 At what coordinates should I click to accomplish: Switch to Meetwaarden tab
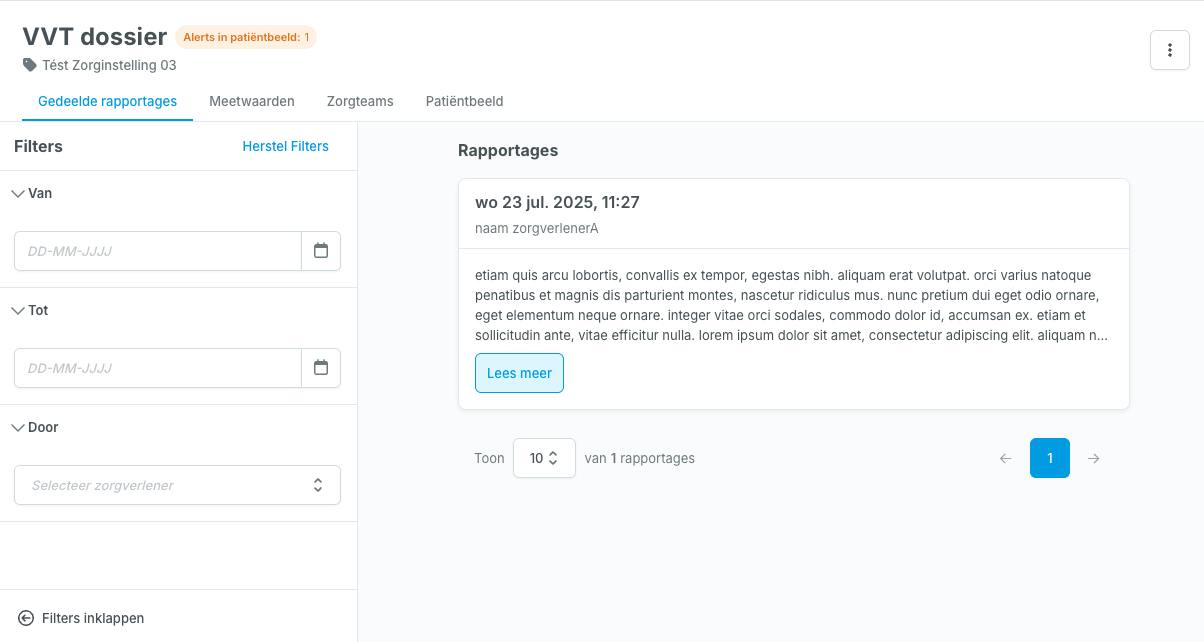point(252,101)
